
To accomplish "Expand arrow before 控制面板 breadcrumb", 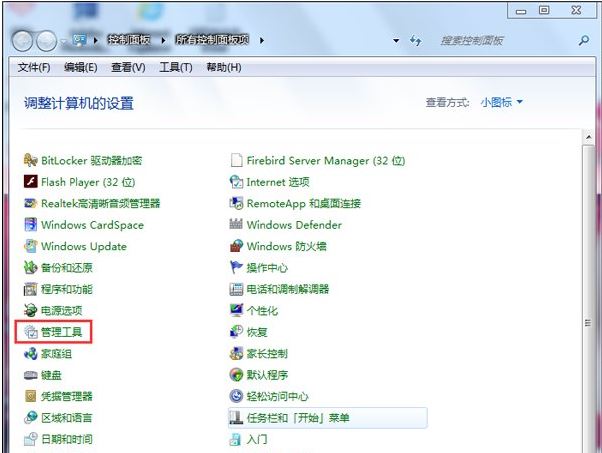I will tap(95, 40).
